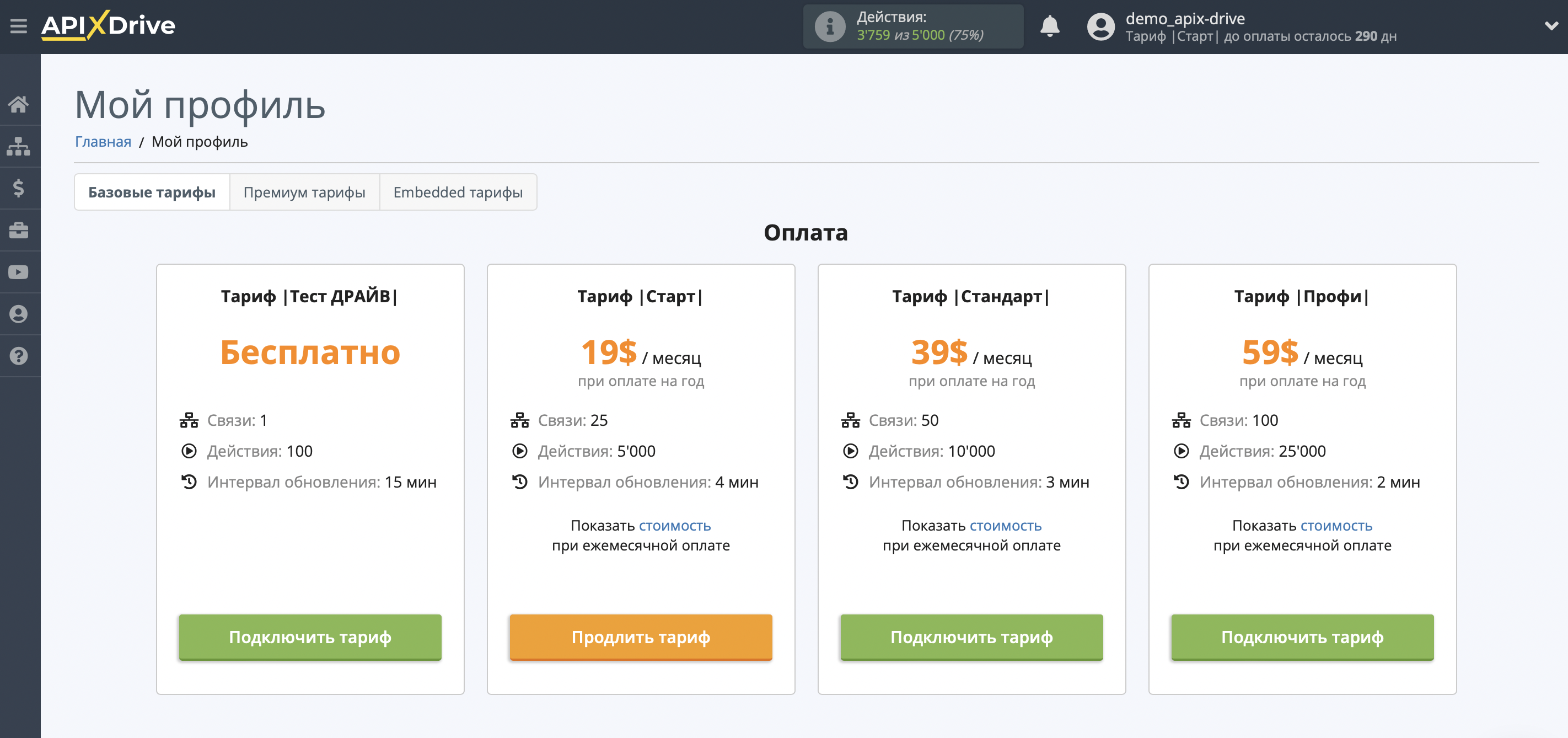This screenshot has height=738, width=1568.
Task: Connect the Профи tariff
Action: point(1302,637)
